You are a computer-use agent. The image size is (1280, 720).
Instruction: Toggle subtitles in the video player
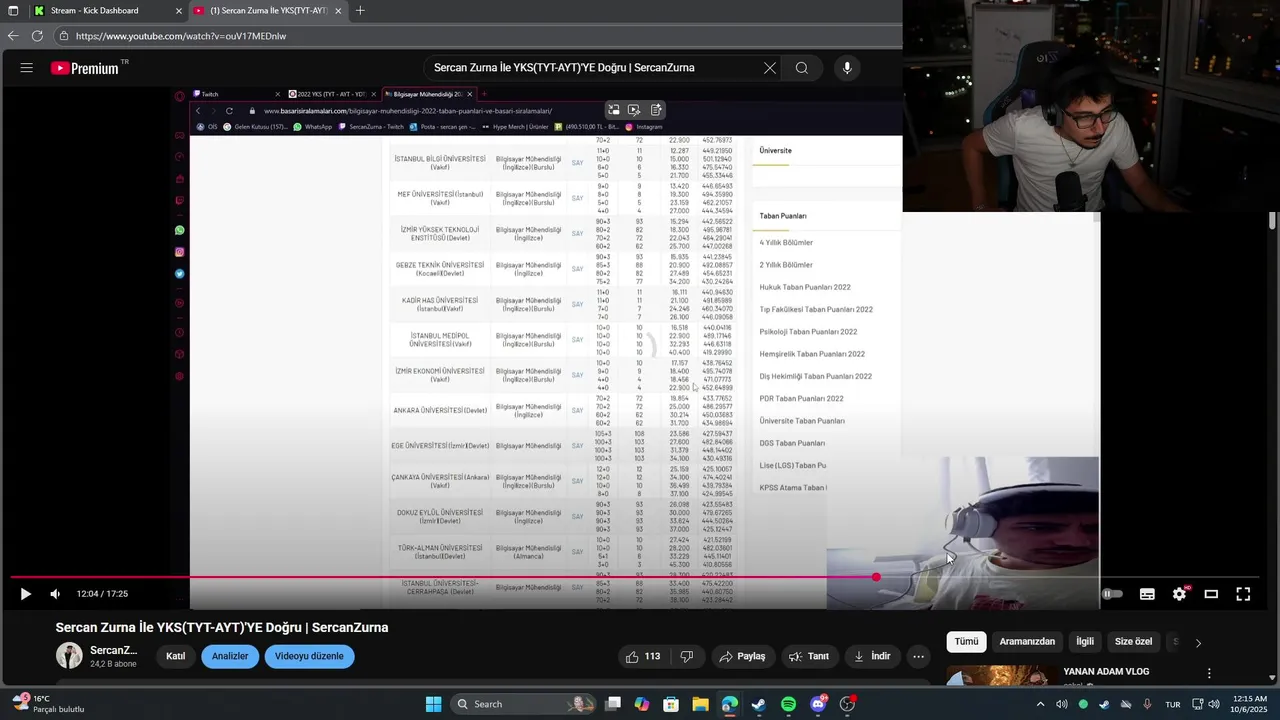(x=1147, y=594)
